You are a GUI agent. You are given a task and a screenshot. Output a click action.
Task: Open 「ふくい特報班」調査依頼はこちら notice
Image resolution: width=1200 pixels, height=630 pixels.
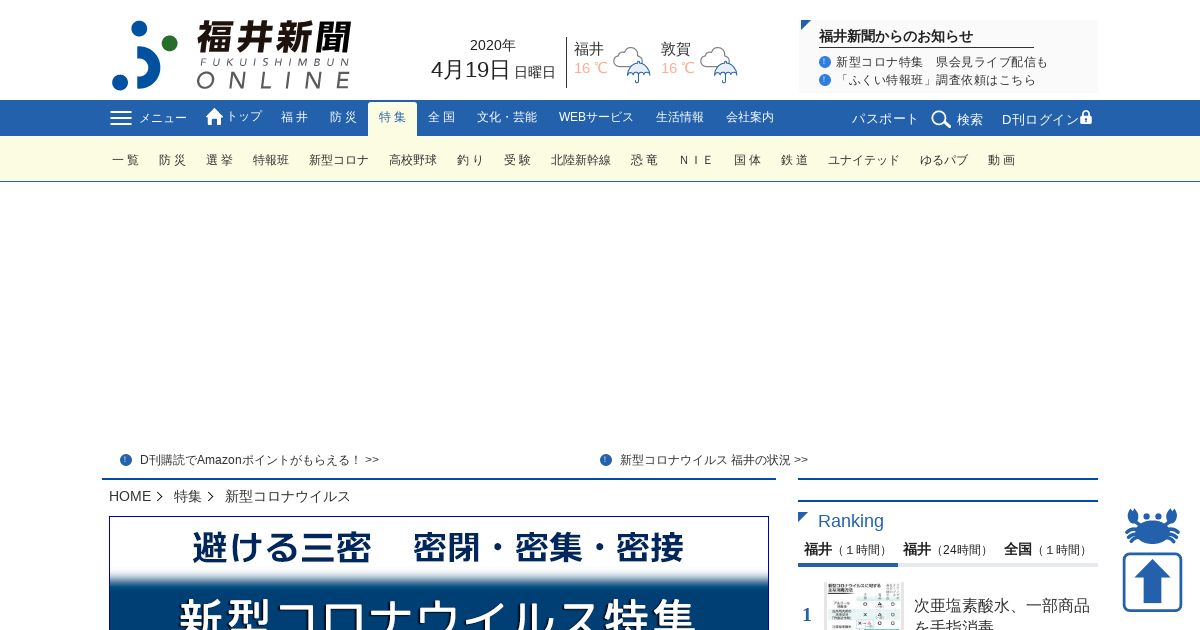coord(936,80)
